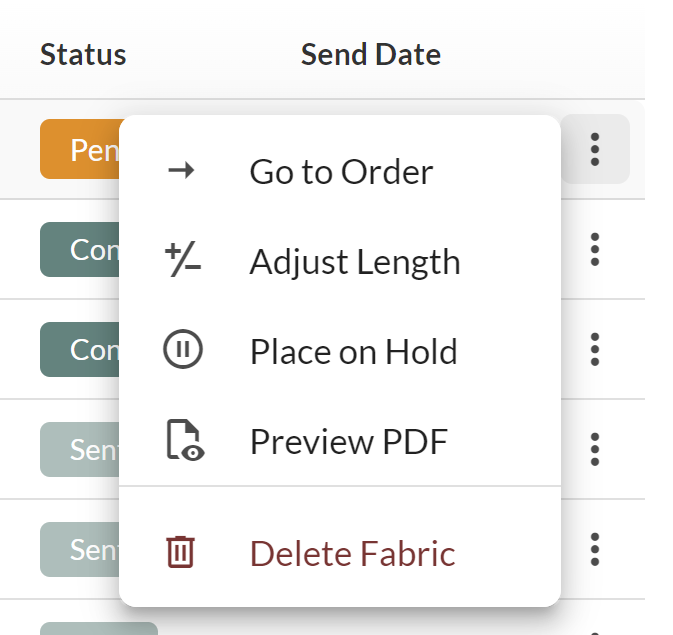Open three-dot menu of second Con row
The image size is (673, 635).
coord(595,349)
